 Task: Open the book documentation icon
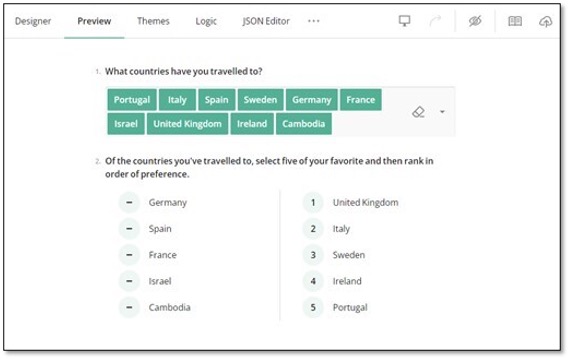(x=515, y=21)
